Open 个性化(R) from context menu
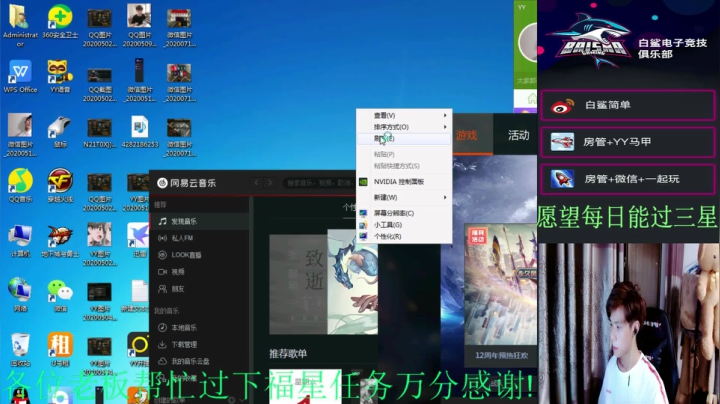The image size is (720, 404). point(404,236)
